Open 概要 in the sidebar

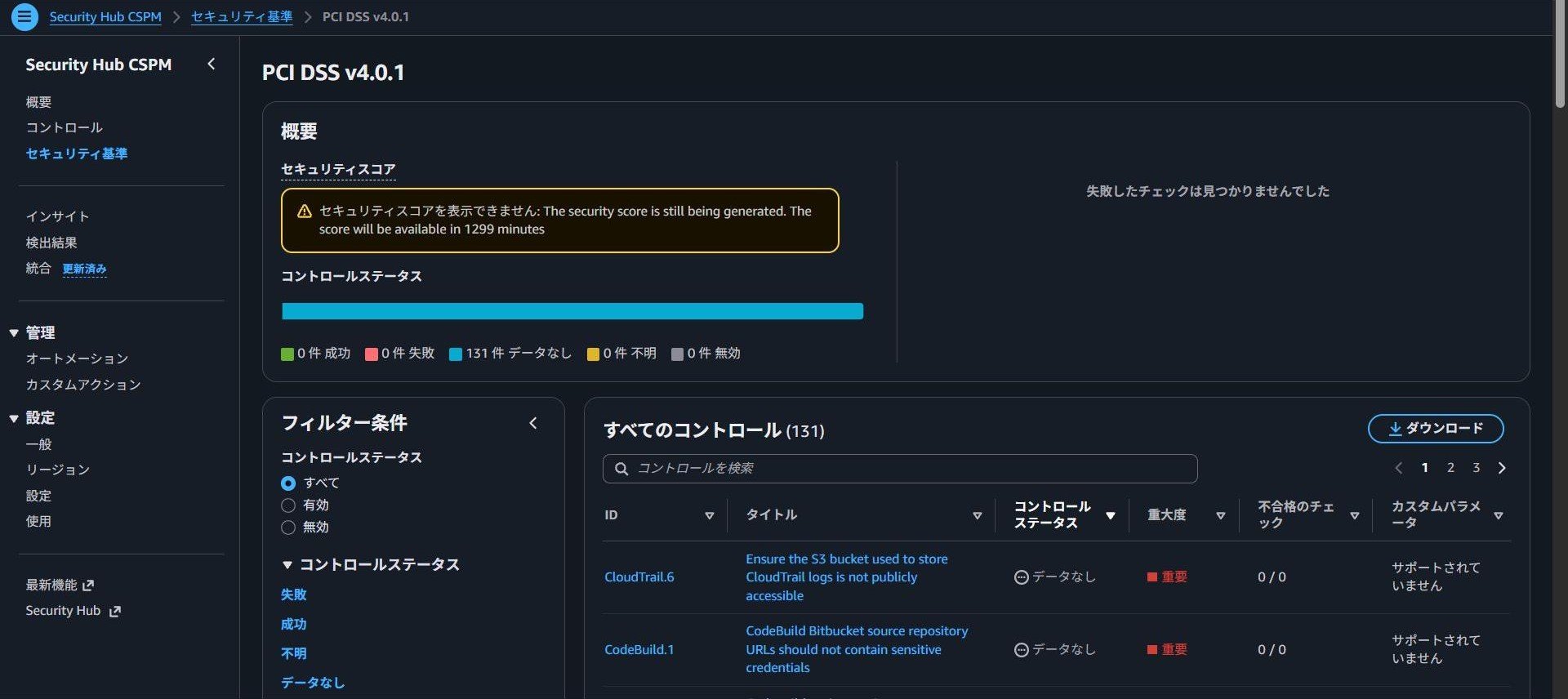[x=38, y=102]
